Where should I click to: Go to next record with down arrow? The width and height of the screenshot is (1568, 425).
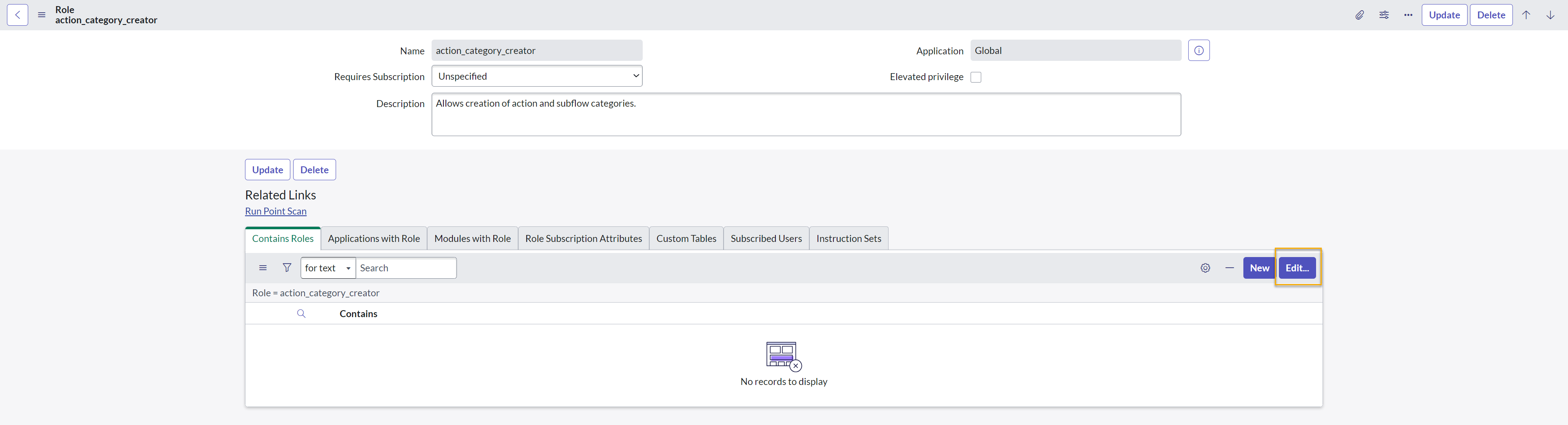[x=1550, y=15]
